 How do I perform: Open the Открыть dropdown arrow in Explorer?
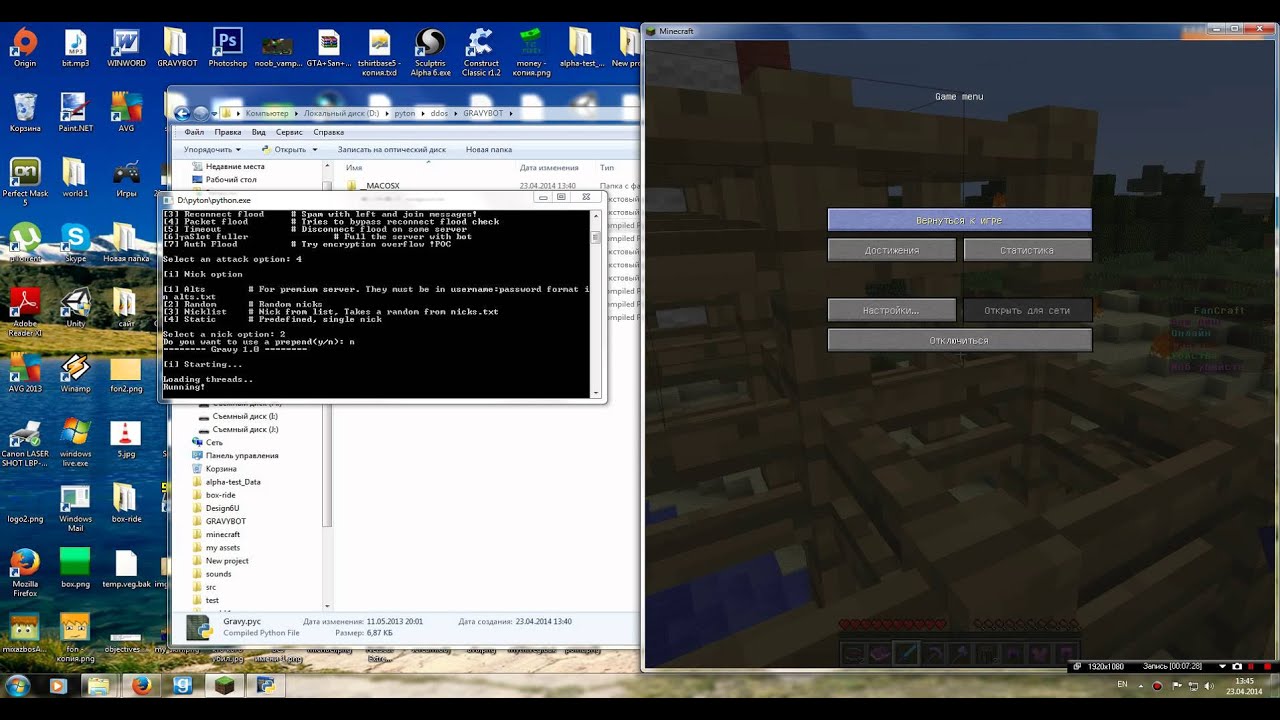pos(314,149)
